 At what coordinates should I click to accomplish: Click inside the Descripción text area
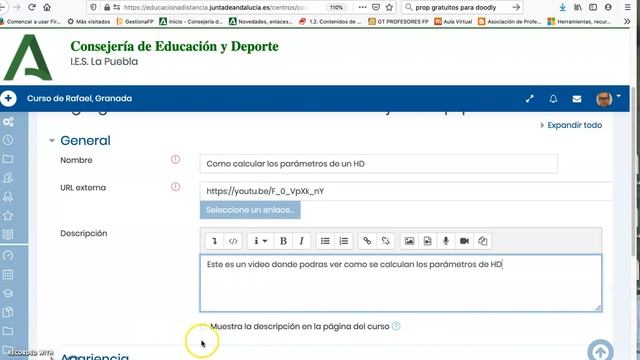[401, 283]
